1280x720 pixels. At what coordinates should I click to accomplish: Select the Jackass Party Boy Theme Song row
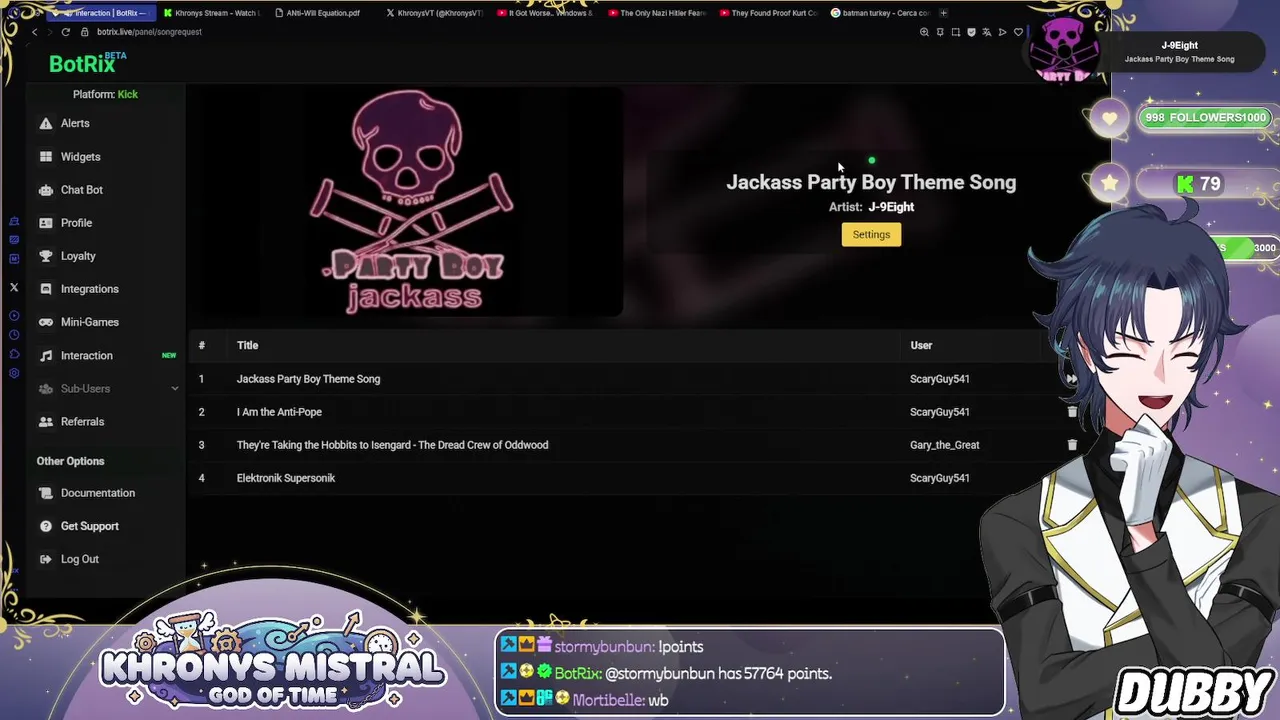(615, 379)
